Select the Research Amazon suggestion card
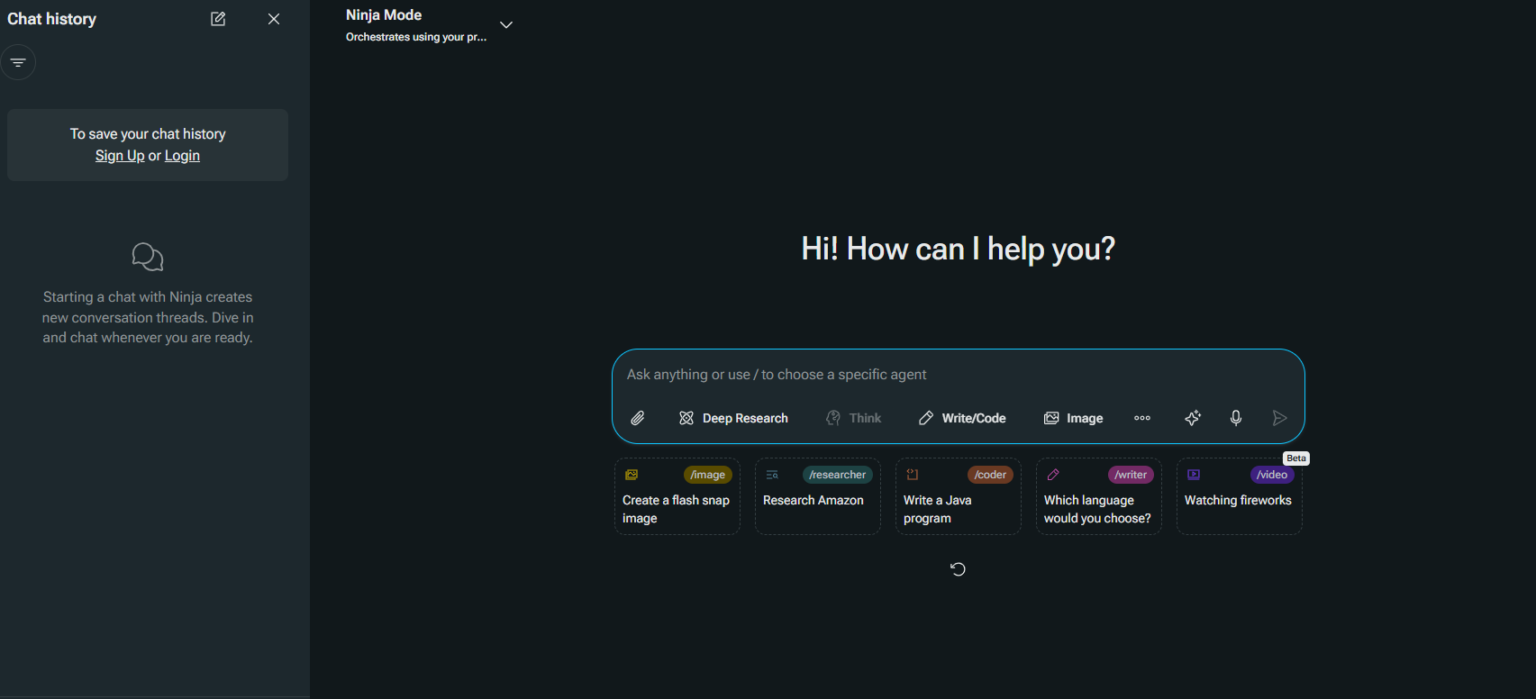The width and height of the screenshot is (1536, 699). (817, 496)
